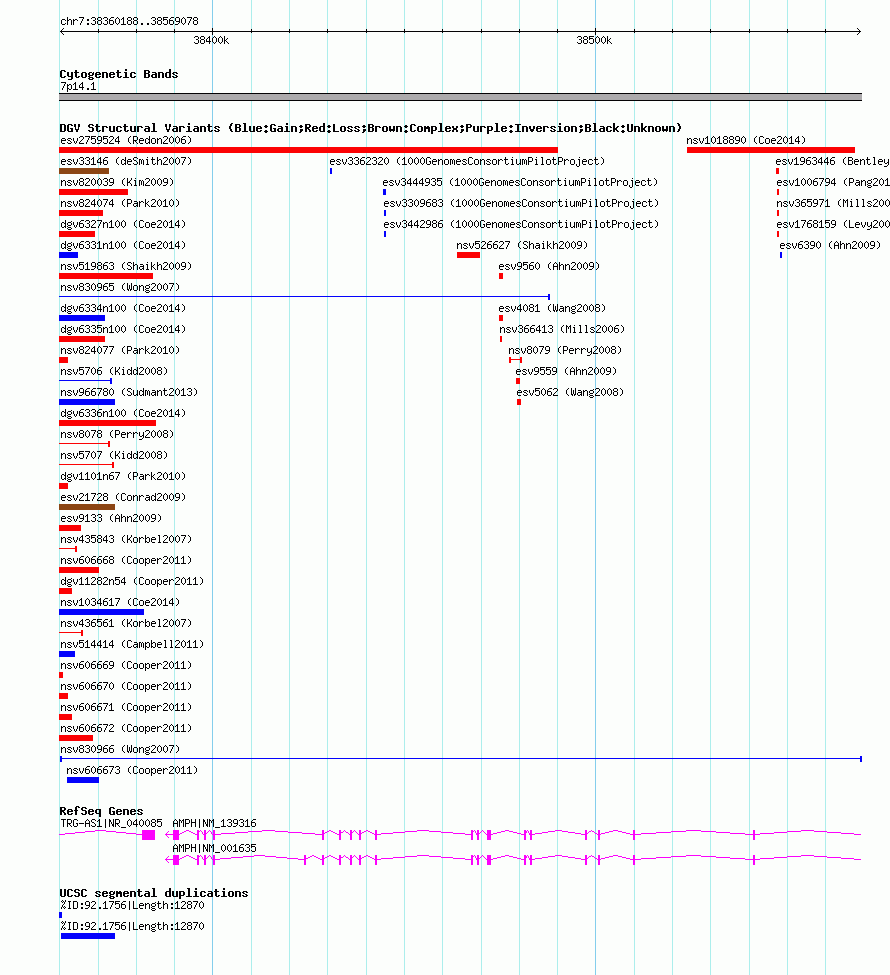Screen dimensions: 890x975
Task: Open AMPH|NM_001635 gene label
Action: [x=214, y=849]
